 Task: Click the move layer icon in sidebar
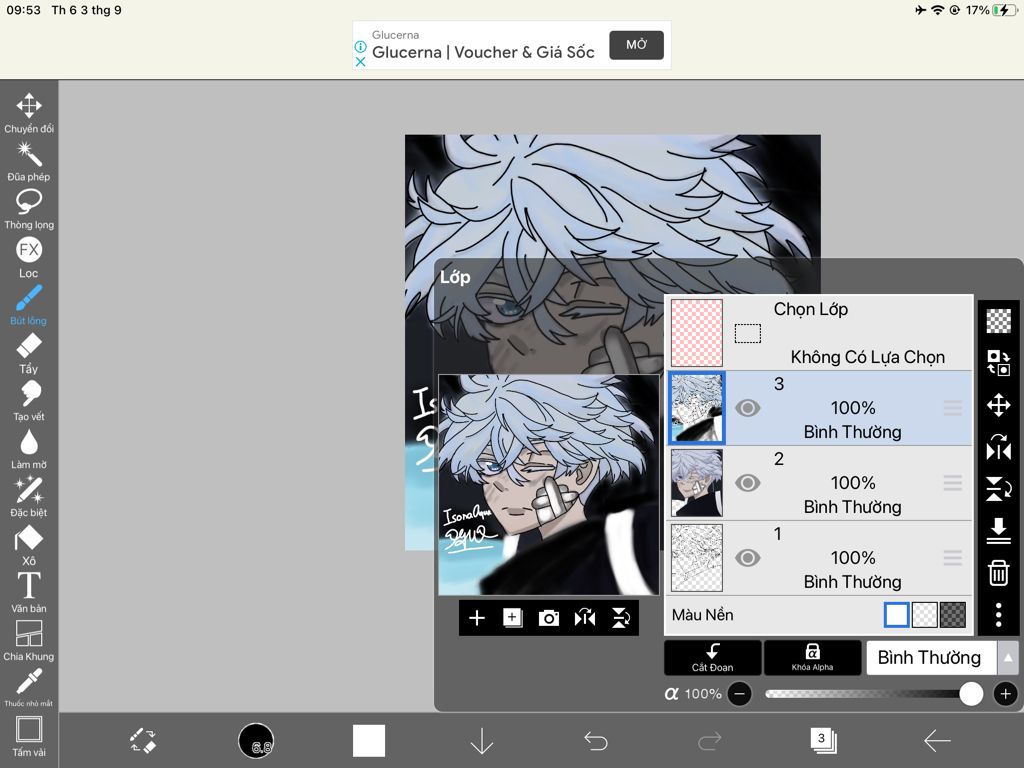[x=999, y=405]
